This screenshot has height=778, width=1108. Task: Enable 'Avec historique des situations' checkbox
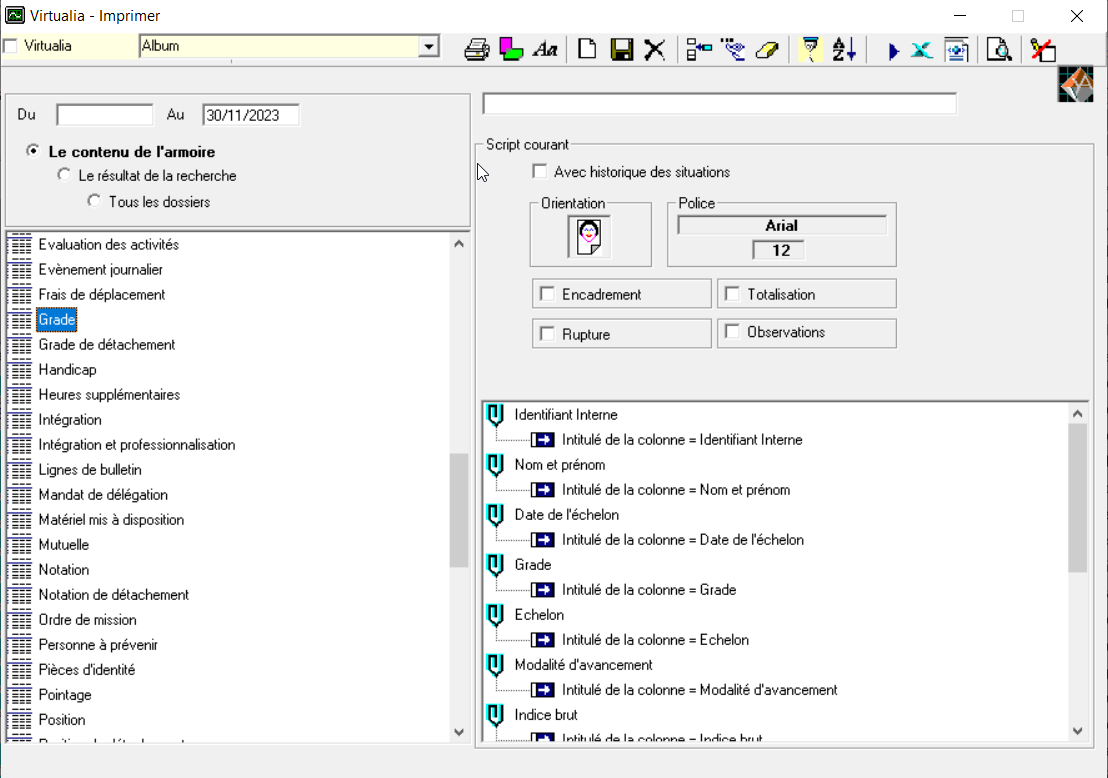pyautogui.click(x=541, y=172)
